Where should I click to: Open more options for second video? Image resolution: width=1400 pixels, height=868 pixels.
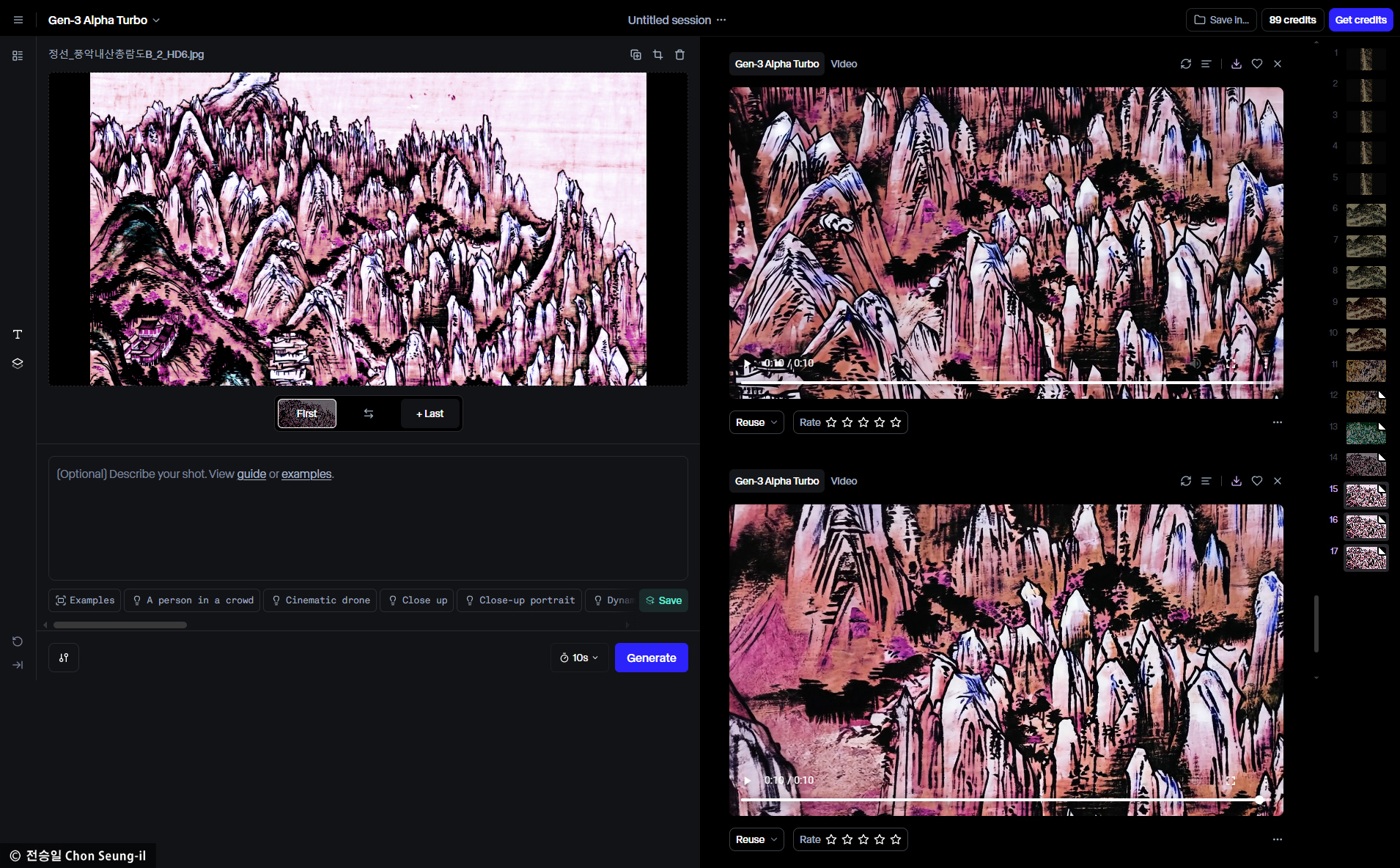(1278, 839)
